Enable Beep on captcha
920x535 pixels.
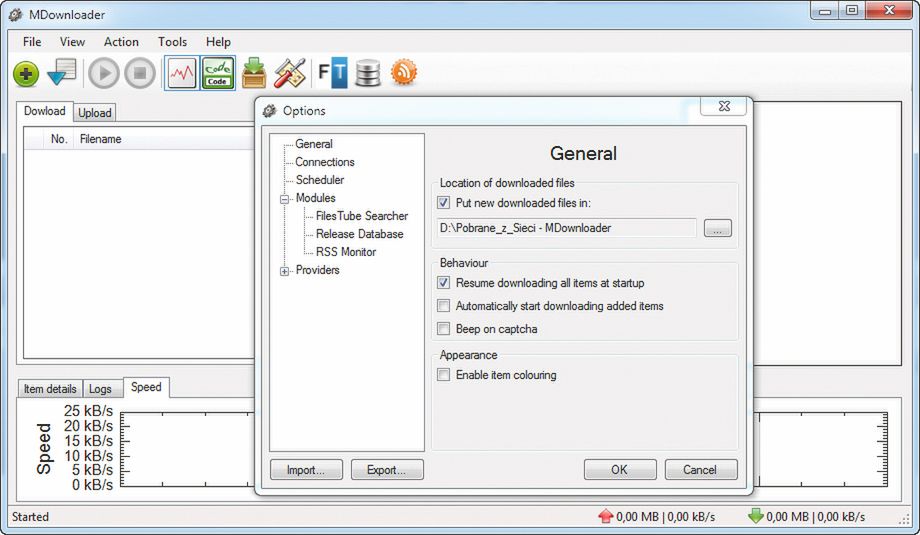[444, 329]
